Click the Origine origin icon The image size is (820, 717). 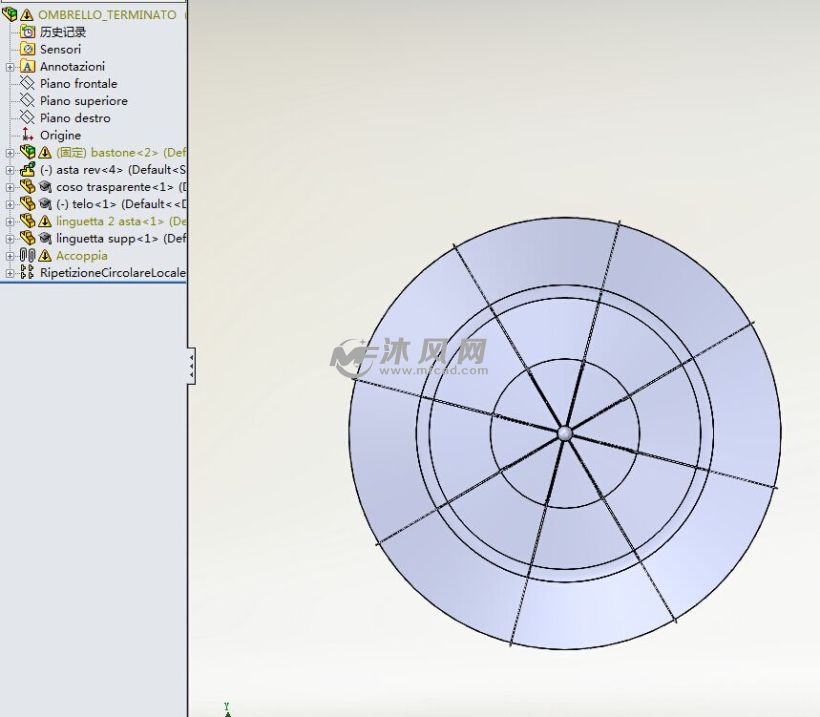pyautogui.click(x=25, y=134)
